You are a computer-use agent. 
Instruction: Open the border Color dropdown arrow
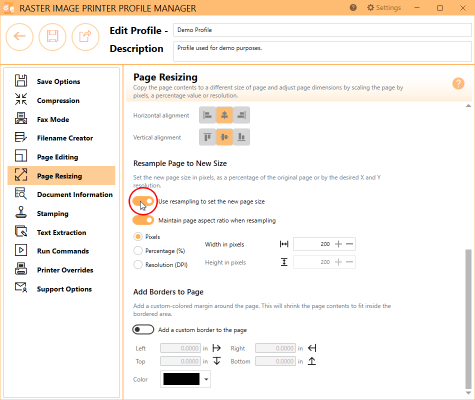(x=206, y=379)
